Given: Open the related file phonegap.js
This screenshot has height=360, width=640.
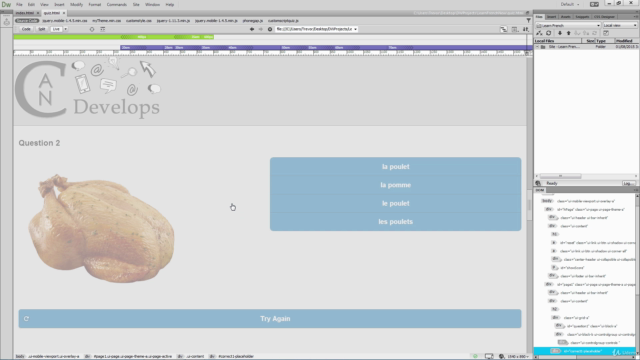Looking at the screenshot, I should pos(253,20).
